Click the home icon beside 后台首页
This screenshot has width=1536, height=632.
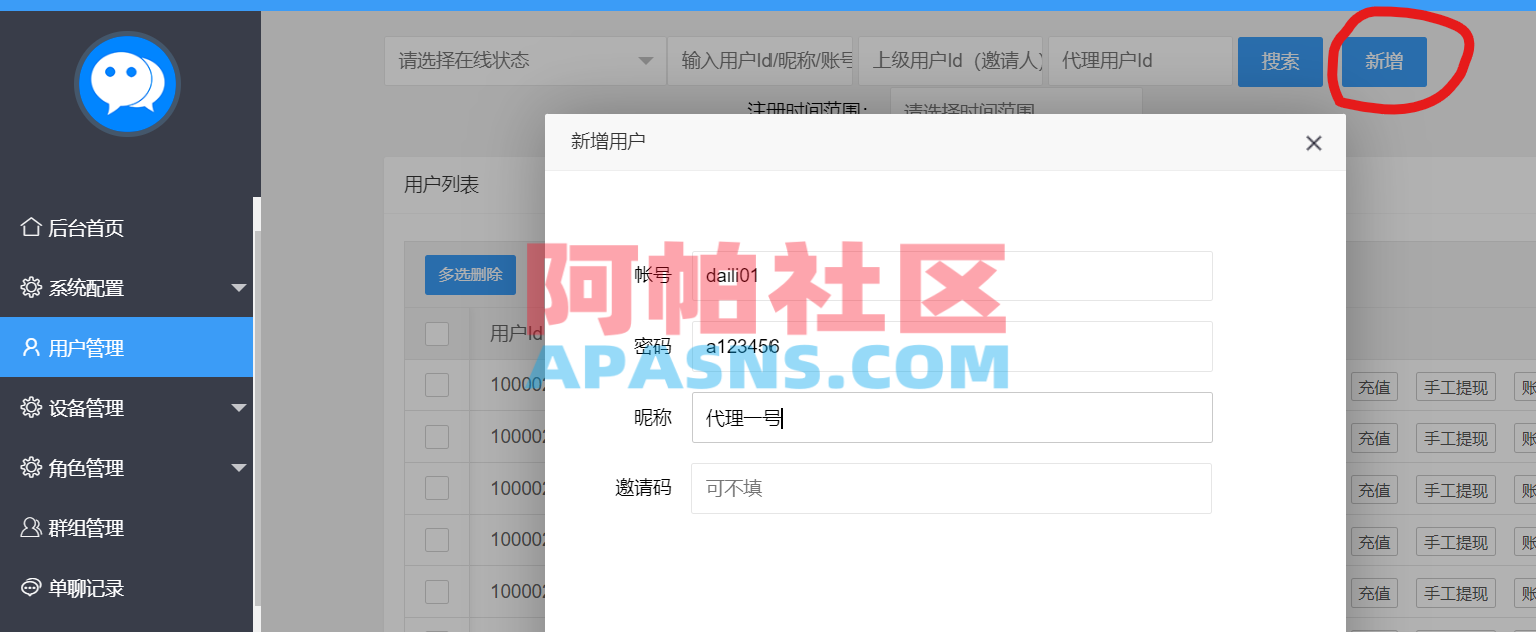31,227
